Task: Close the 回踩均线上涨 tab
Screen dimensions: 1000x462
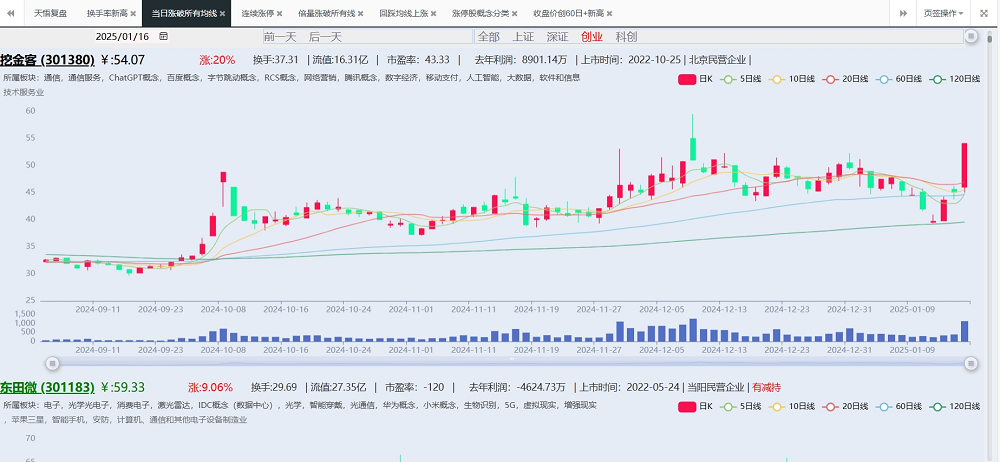Action: (x=434, y=13)
